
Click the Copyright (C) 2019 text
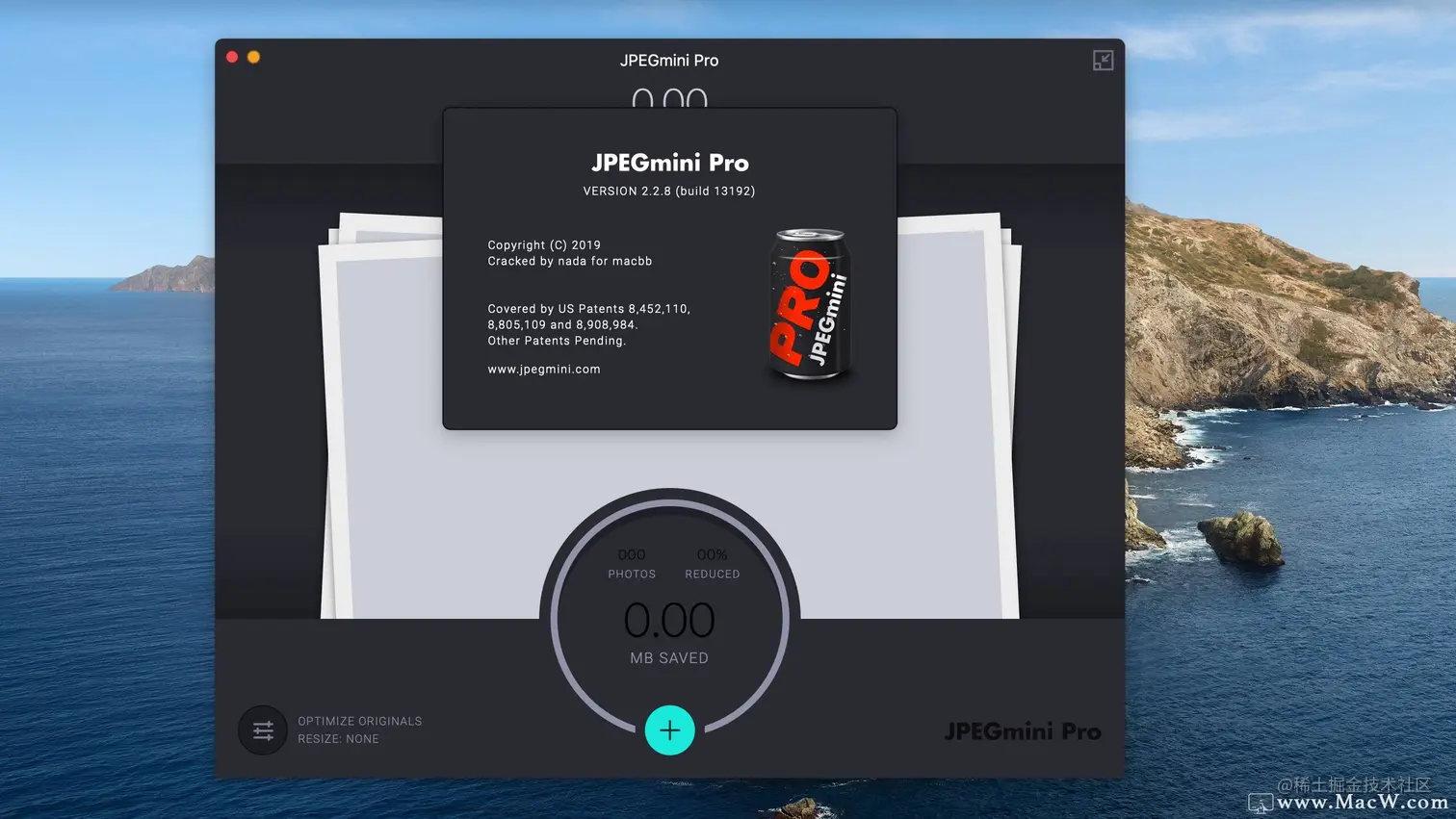click(x=544, y=245)
